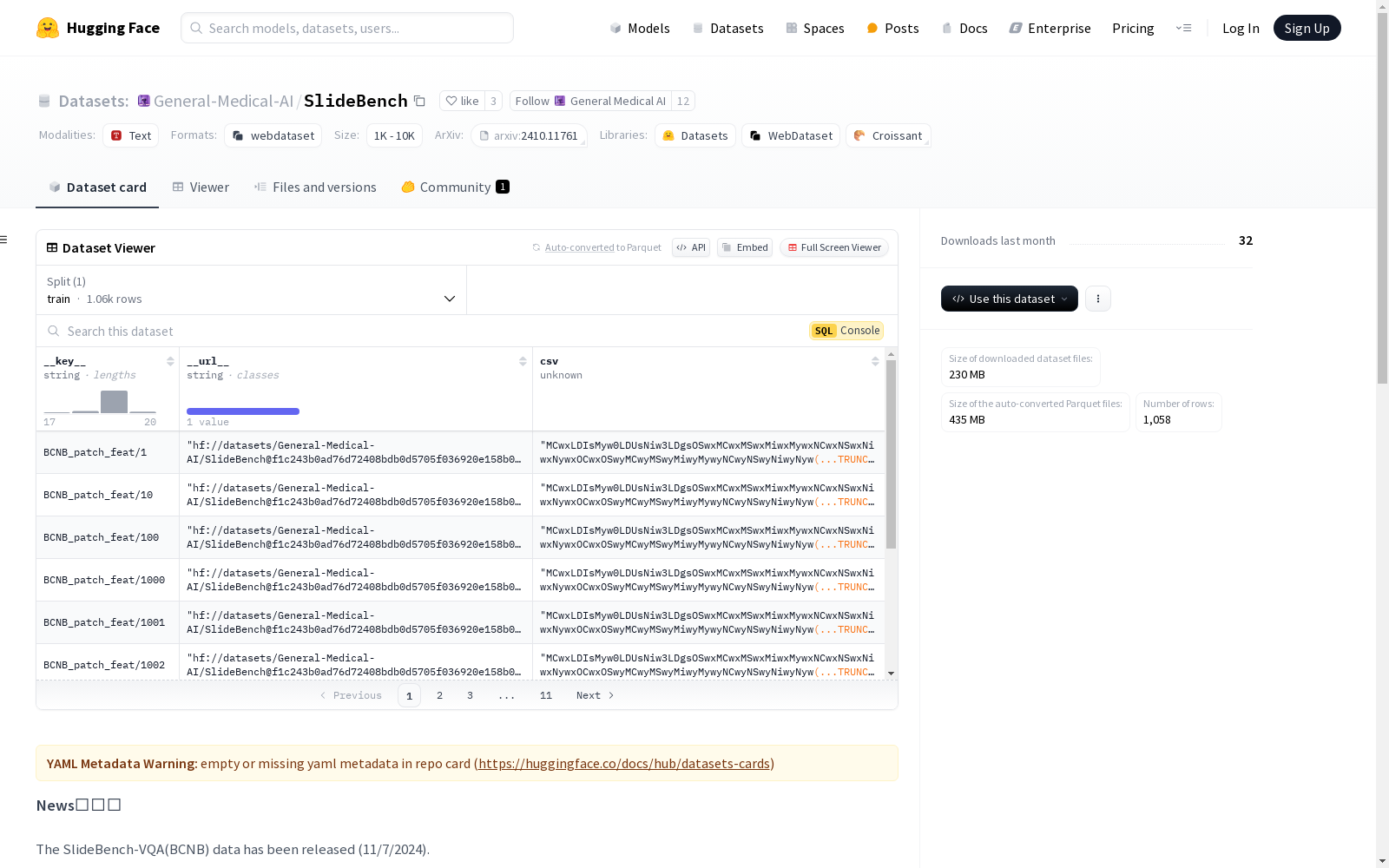Image resolution: width=1389 pixels, height=868 pixels.
Task: Select the BCNB_patch_feat/100 row key
Action: (x=102, y=537)
